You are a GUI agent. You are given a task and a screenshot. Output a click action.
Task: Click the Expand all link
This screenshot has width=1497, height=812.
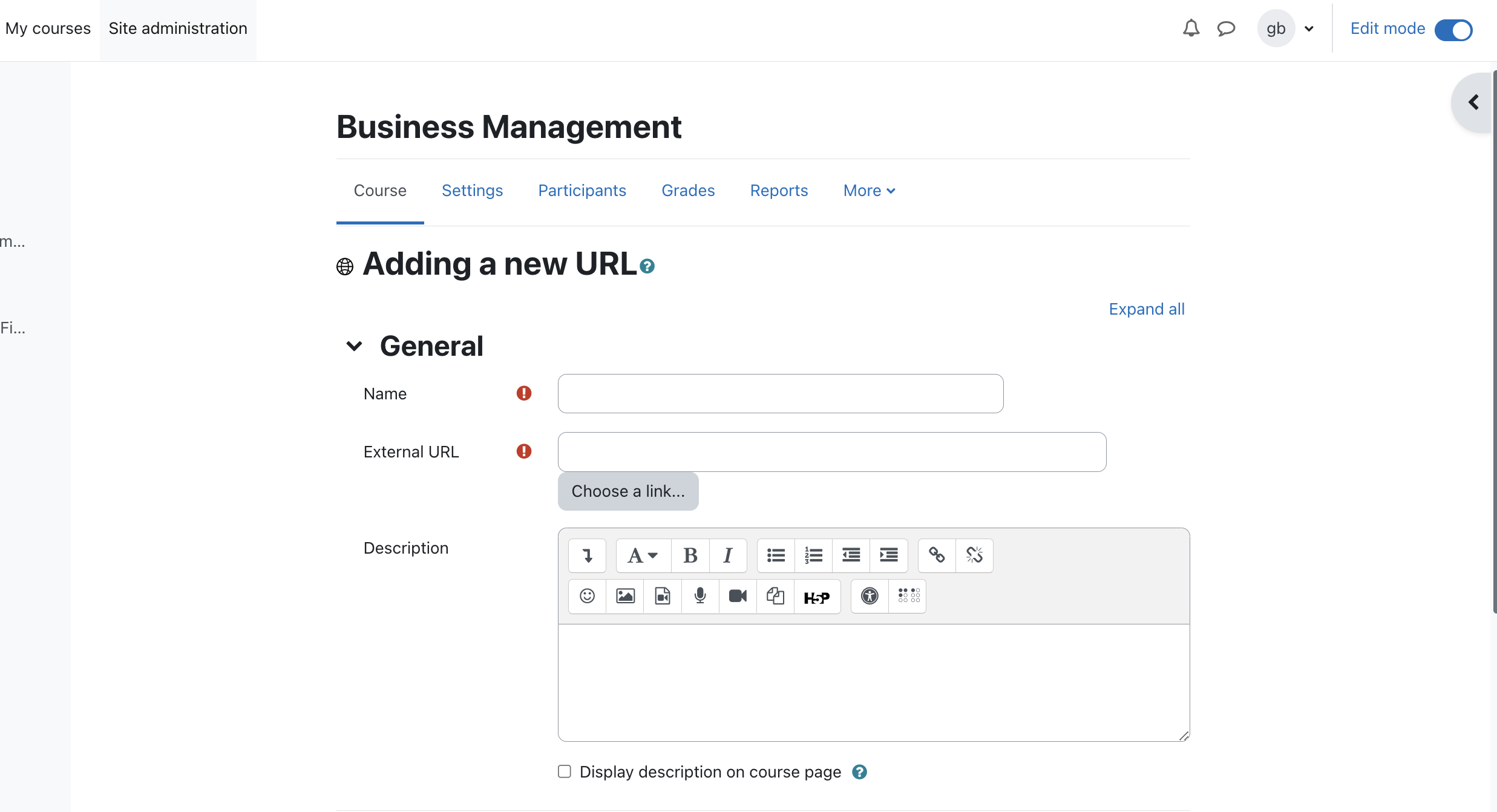[1147, 309]
